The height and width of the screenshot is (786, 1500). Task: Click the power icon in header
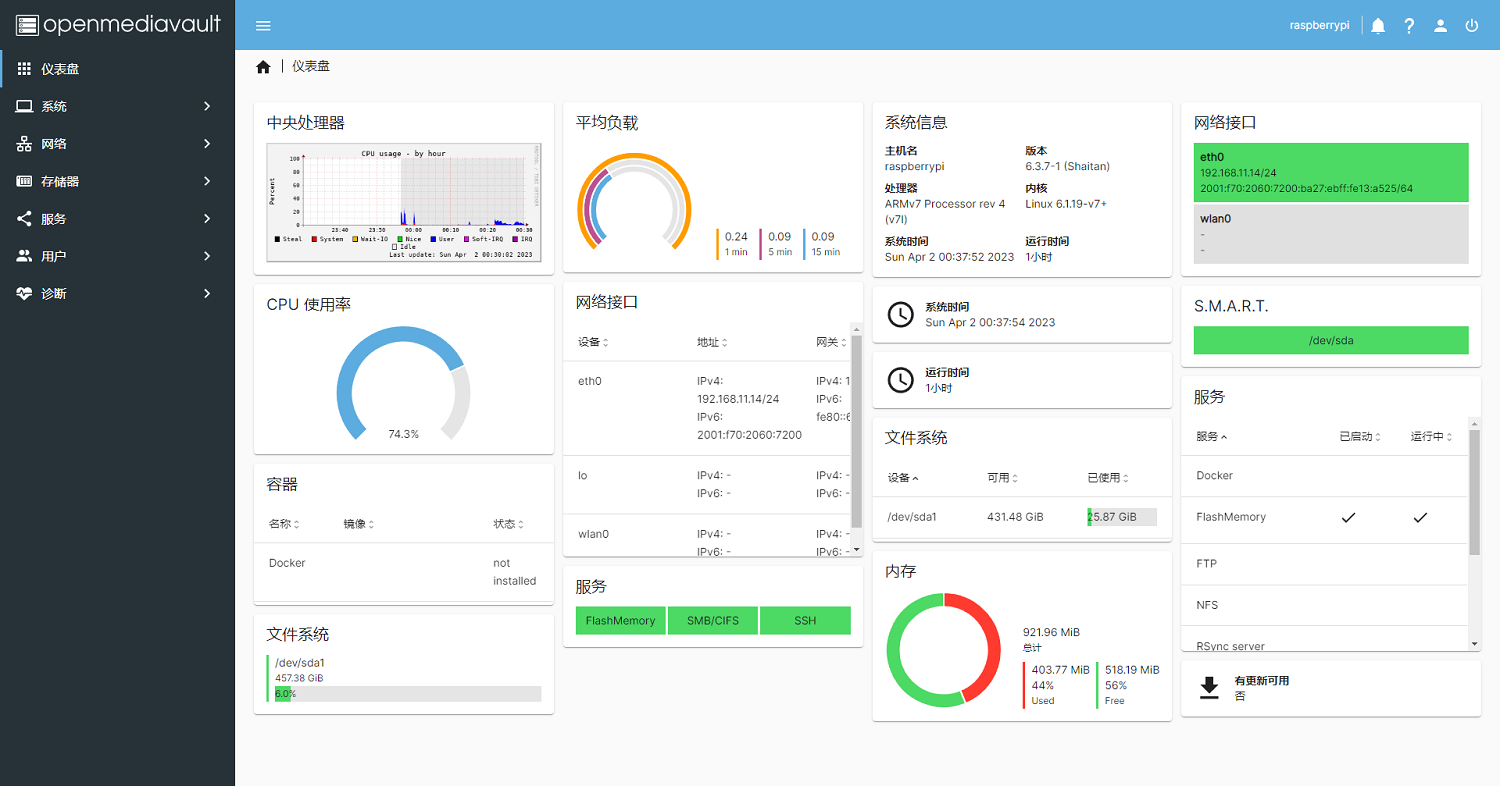tap(1471, 26)
